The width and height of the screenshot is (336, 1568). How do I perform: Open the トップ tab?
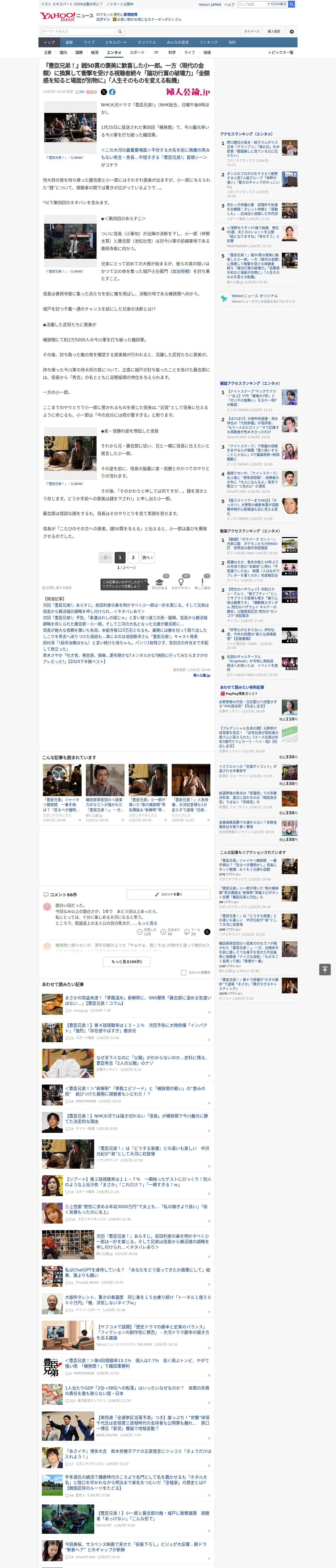tap(49, 42)
